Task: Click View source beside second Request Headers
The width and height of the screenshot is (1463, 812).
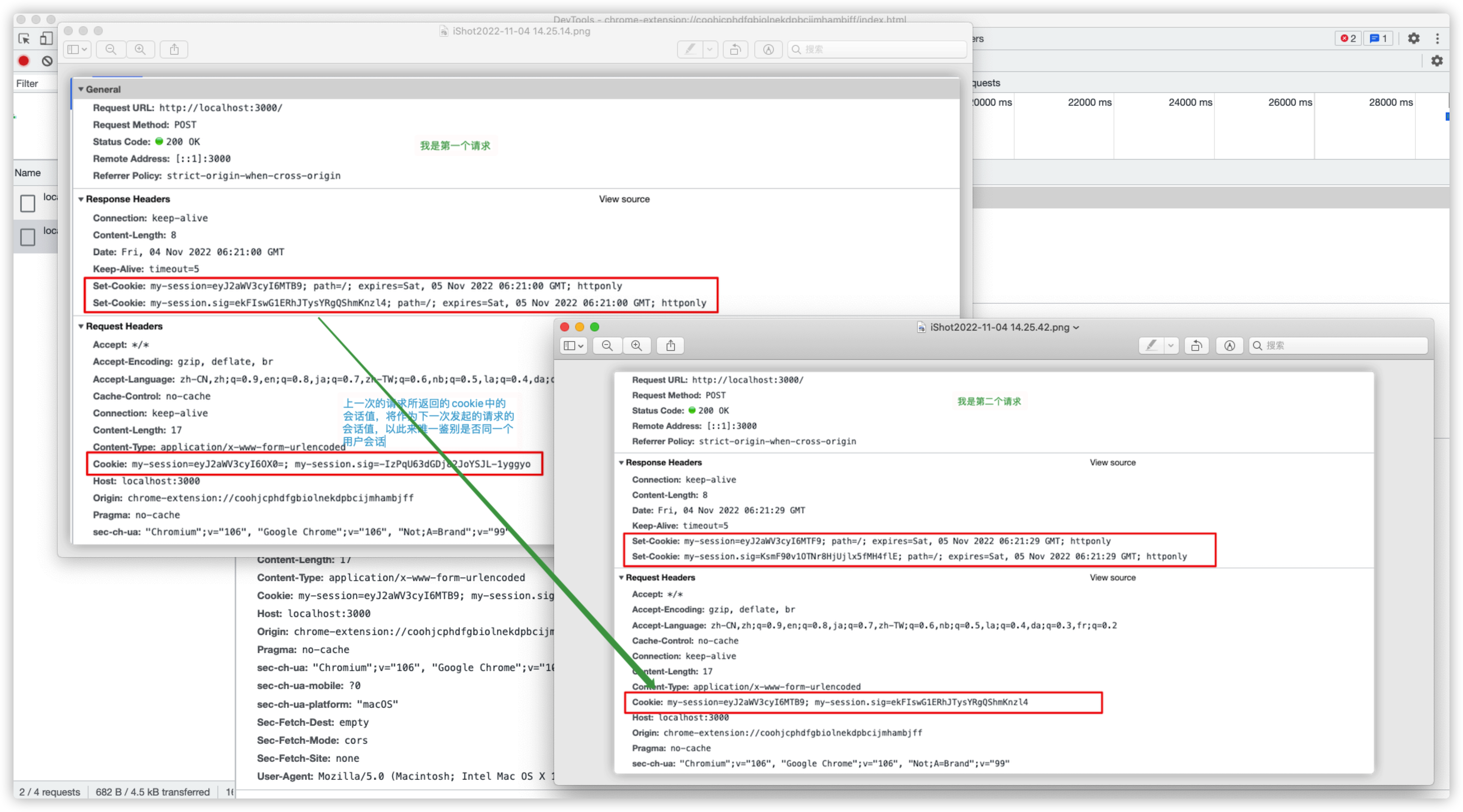Action: (1112, 577)
